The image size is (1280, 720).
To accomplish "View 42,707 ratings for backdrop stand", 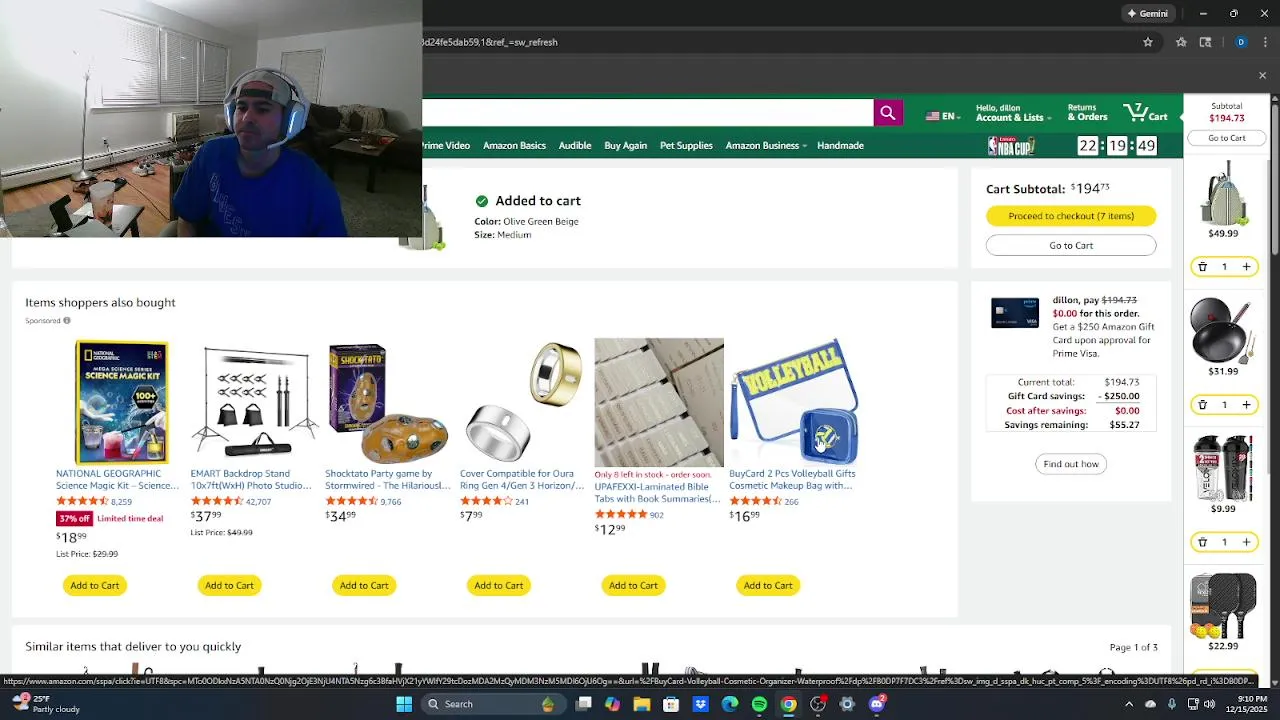I will point(257,502).
